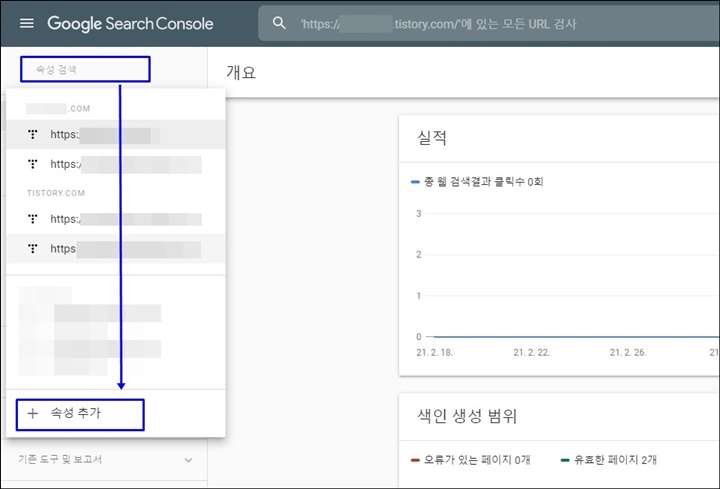The width and height of the screenshot is (720, 489).
Task: Click the 21. 2. 22. date label
Action: click(x=531, y=353)
